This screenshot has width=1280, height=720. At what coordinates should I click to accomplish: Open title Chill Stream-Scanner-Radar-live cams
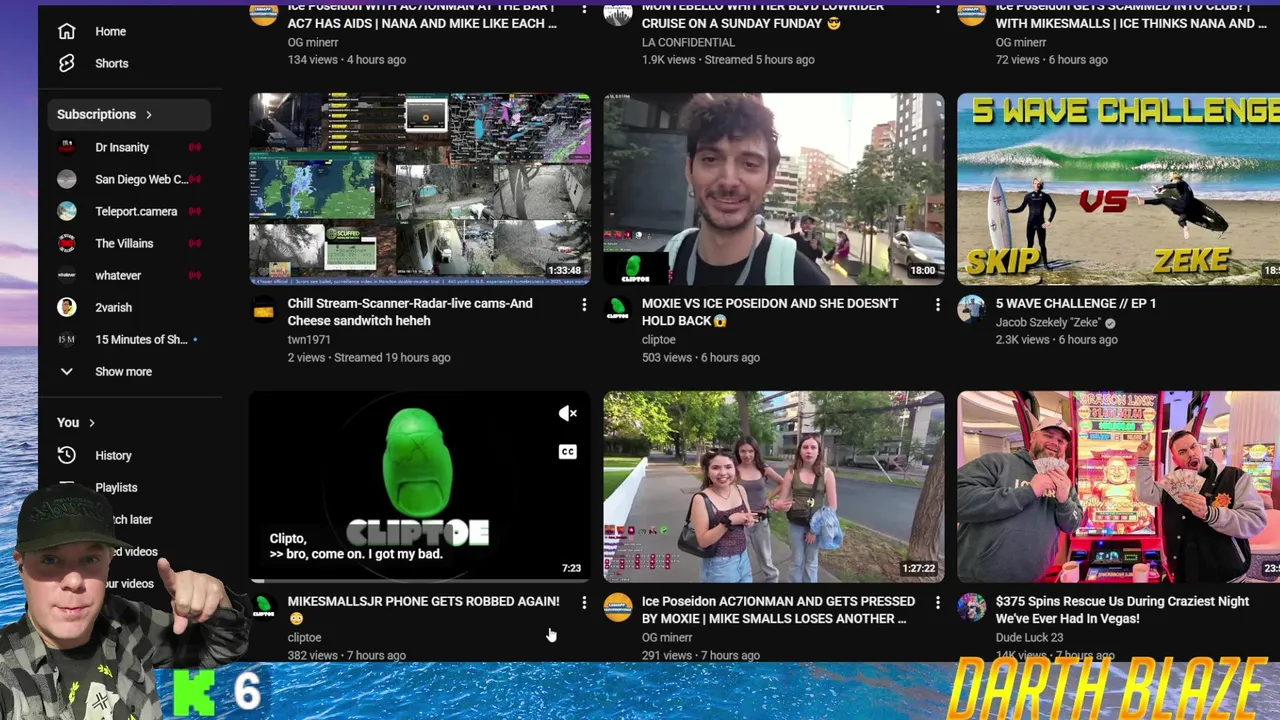410,312
